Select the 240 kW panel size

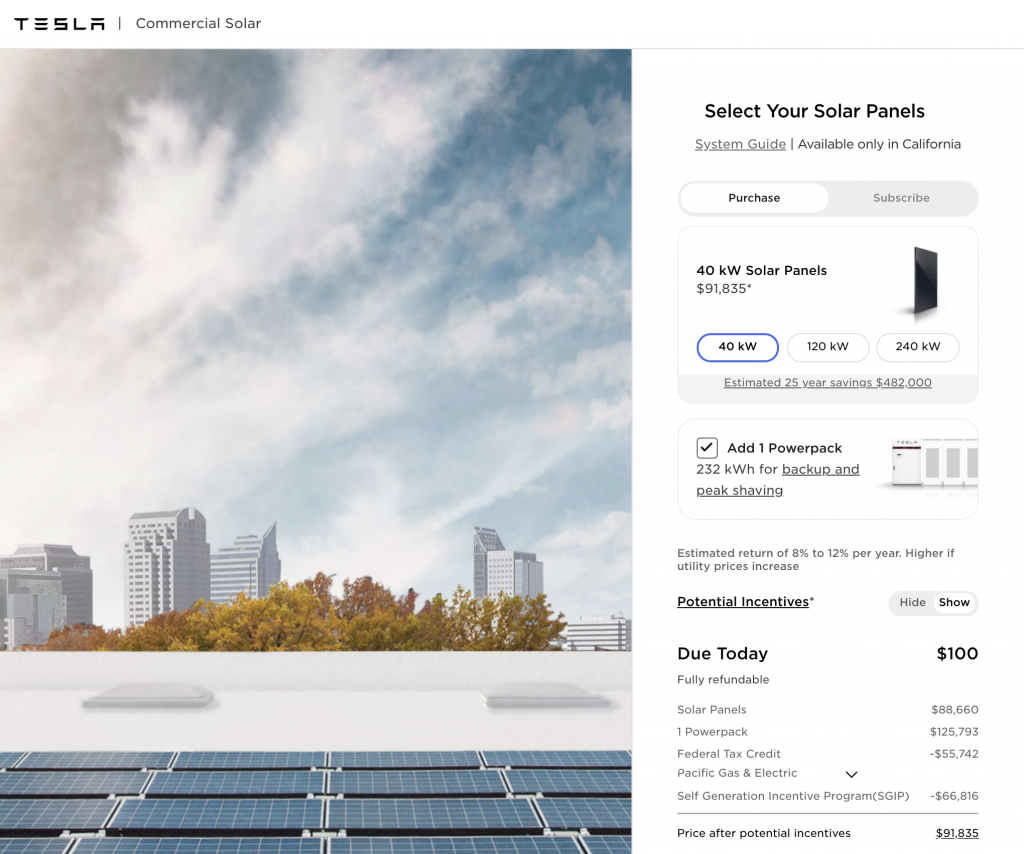click(x=918, y=347)
